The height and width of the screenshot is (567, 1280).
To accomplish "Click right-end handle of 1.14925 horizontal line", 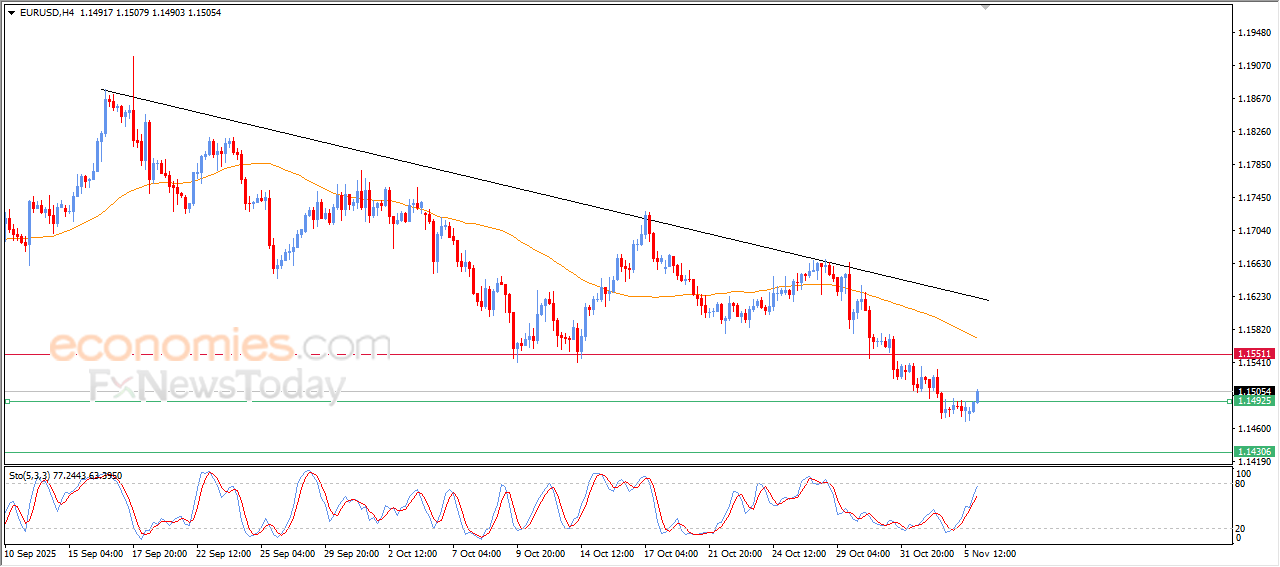I will [x=1229, y=401].
